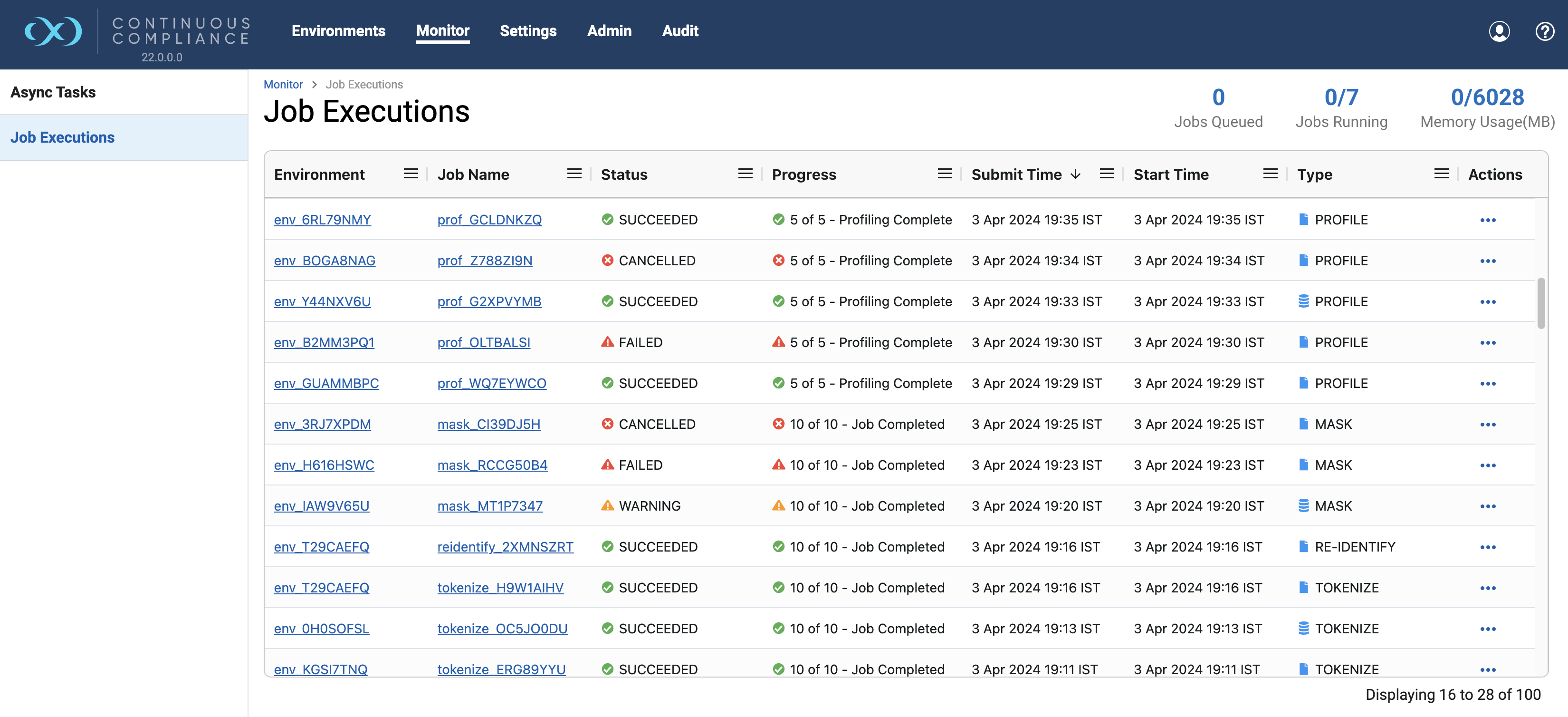This screenshot has height=717, width=1568.
Task: Open the user profile icon
Action: tap(1499, 31)
